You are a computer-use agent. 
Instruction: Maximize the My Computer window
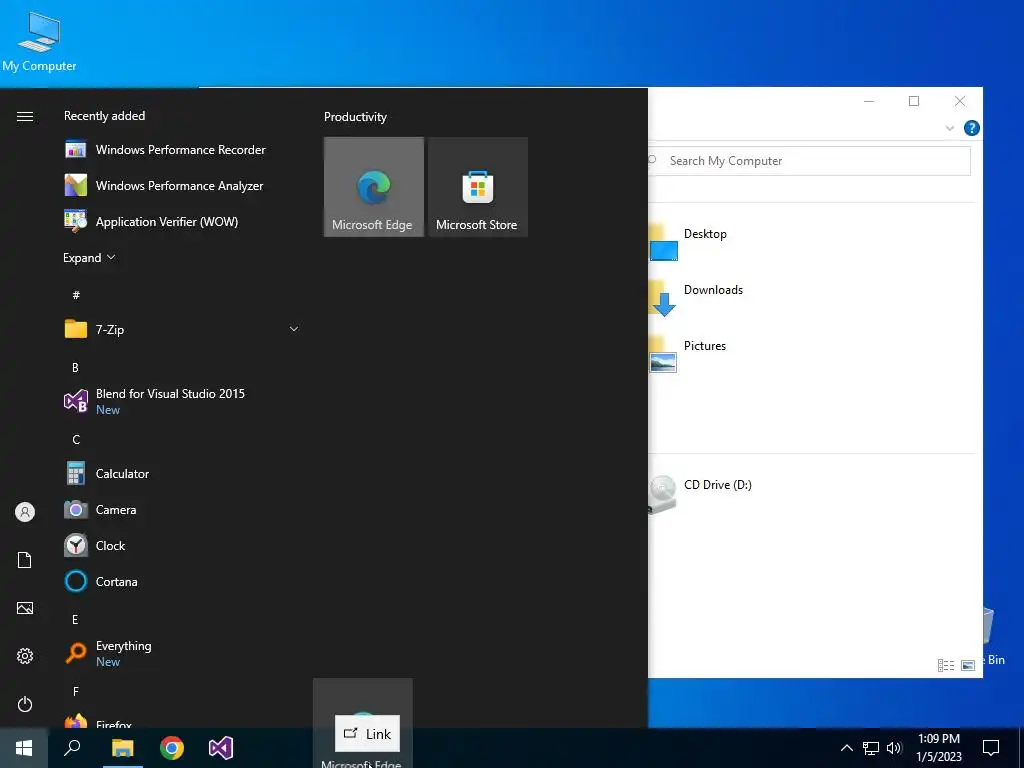[x=914, y=101]
